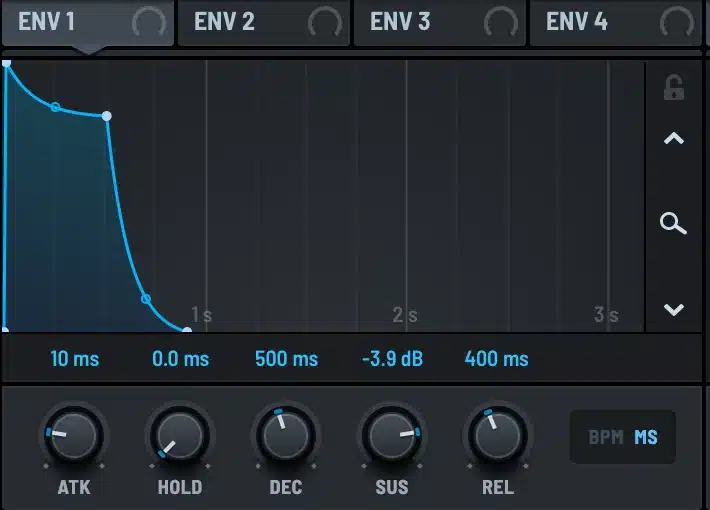Click the ENV 4 modulation source arc icon
The width and height of the screenshot is (710, 510).
tap(677, 22)
